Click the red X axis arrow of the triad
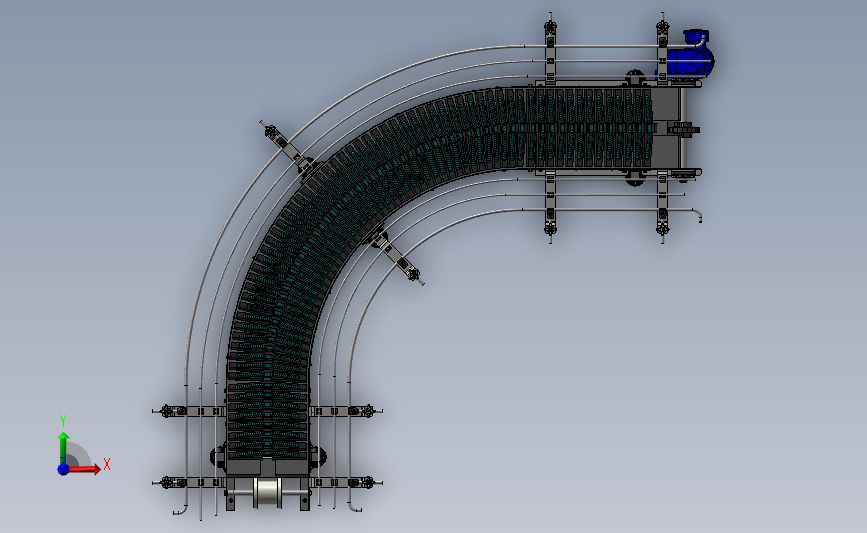Viewport: 867px width, 533px height. 83,469
